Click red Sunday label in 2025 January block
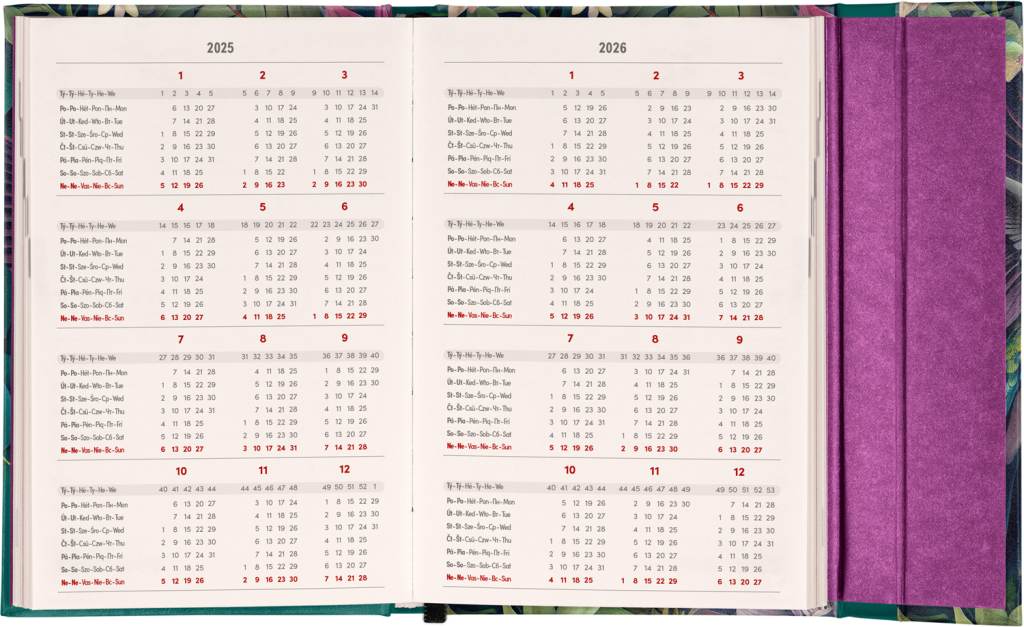This screenshot has width=1024, height=627. (x=92, y=185)
